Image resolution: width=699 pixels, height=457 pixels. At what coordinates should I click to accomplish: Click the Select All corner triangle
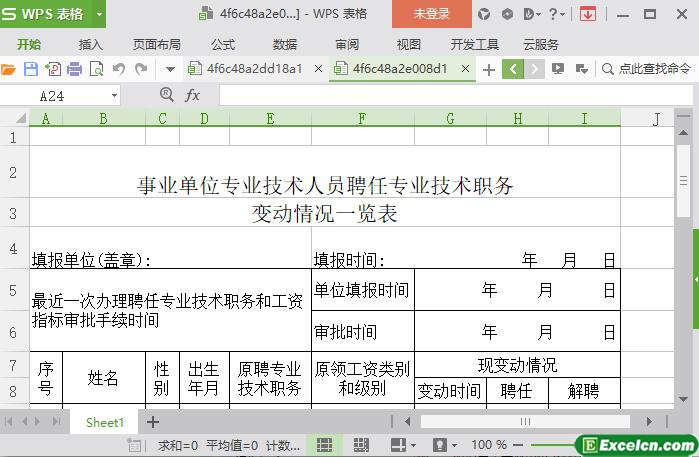coord(21,118)
